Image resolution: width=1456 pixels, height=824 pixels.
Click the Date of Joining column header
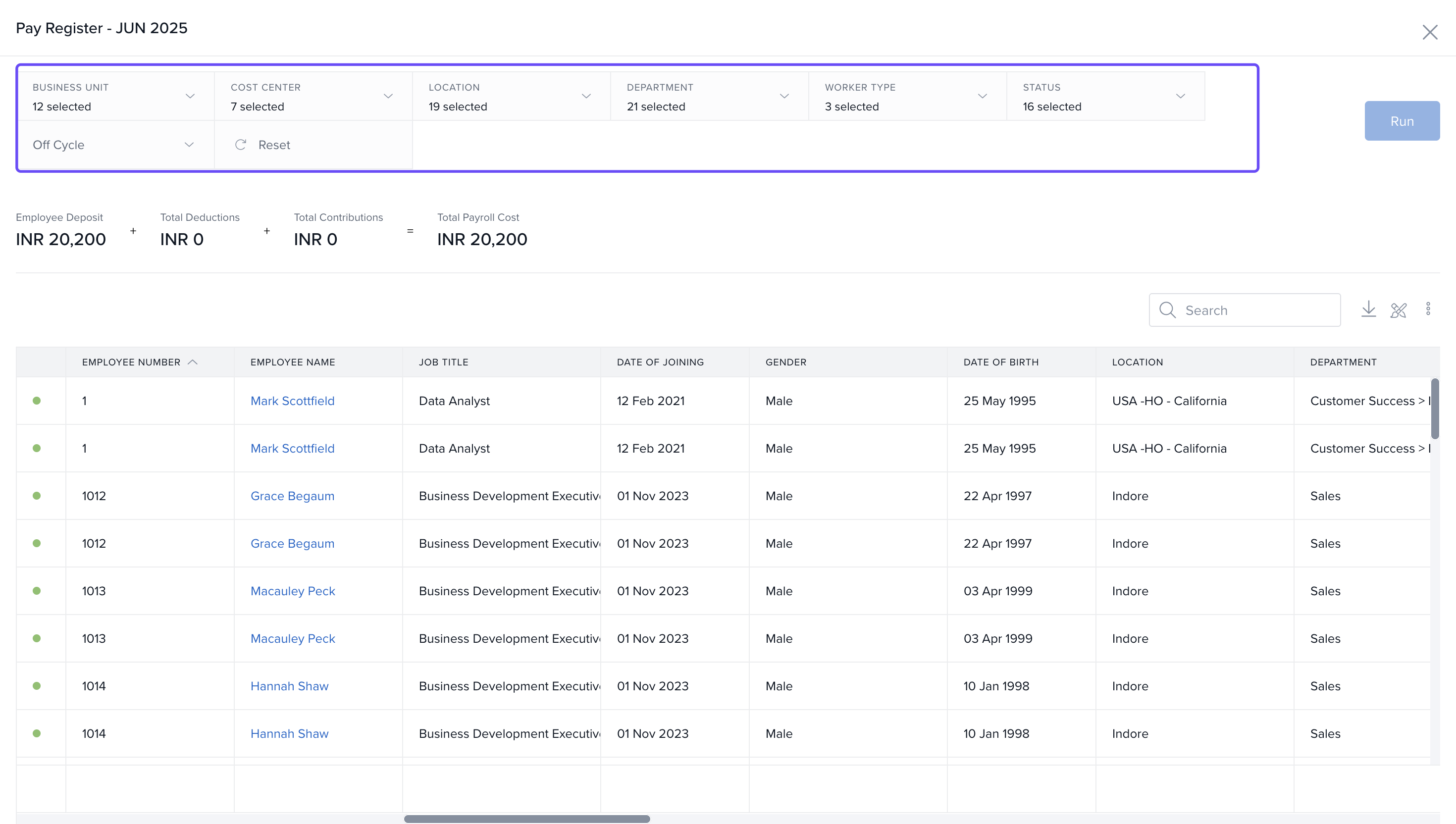(660, 362)
